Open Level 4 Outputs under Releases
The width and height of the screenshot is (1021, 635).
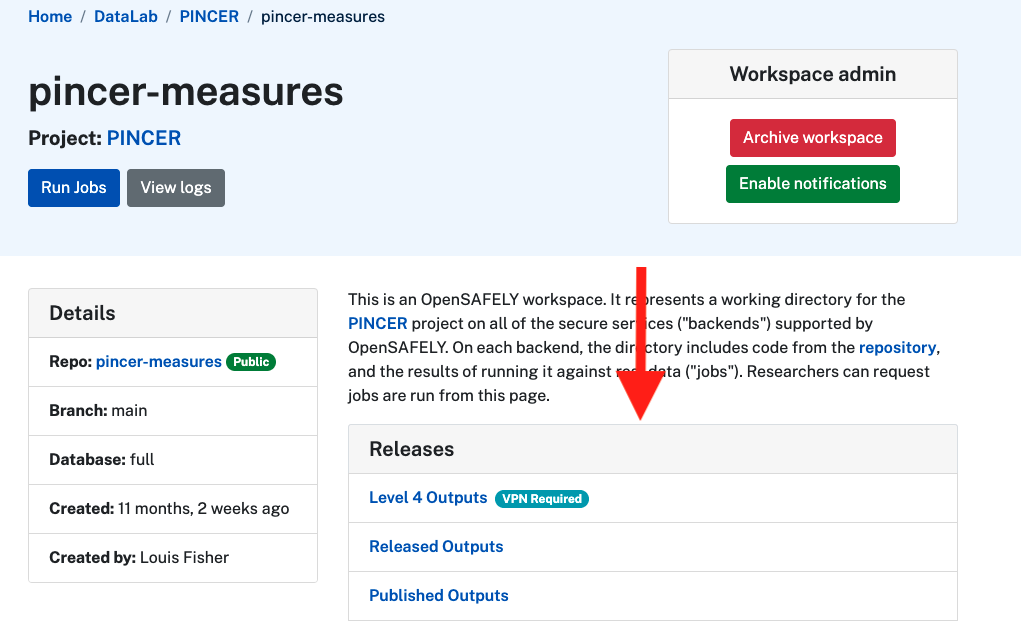click(428, 497)
